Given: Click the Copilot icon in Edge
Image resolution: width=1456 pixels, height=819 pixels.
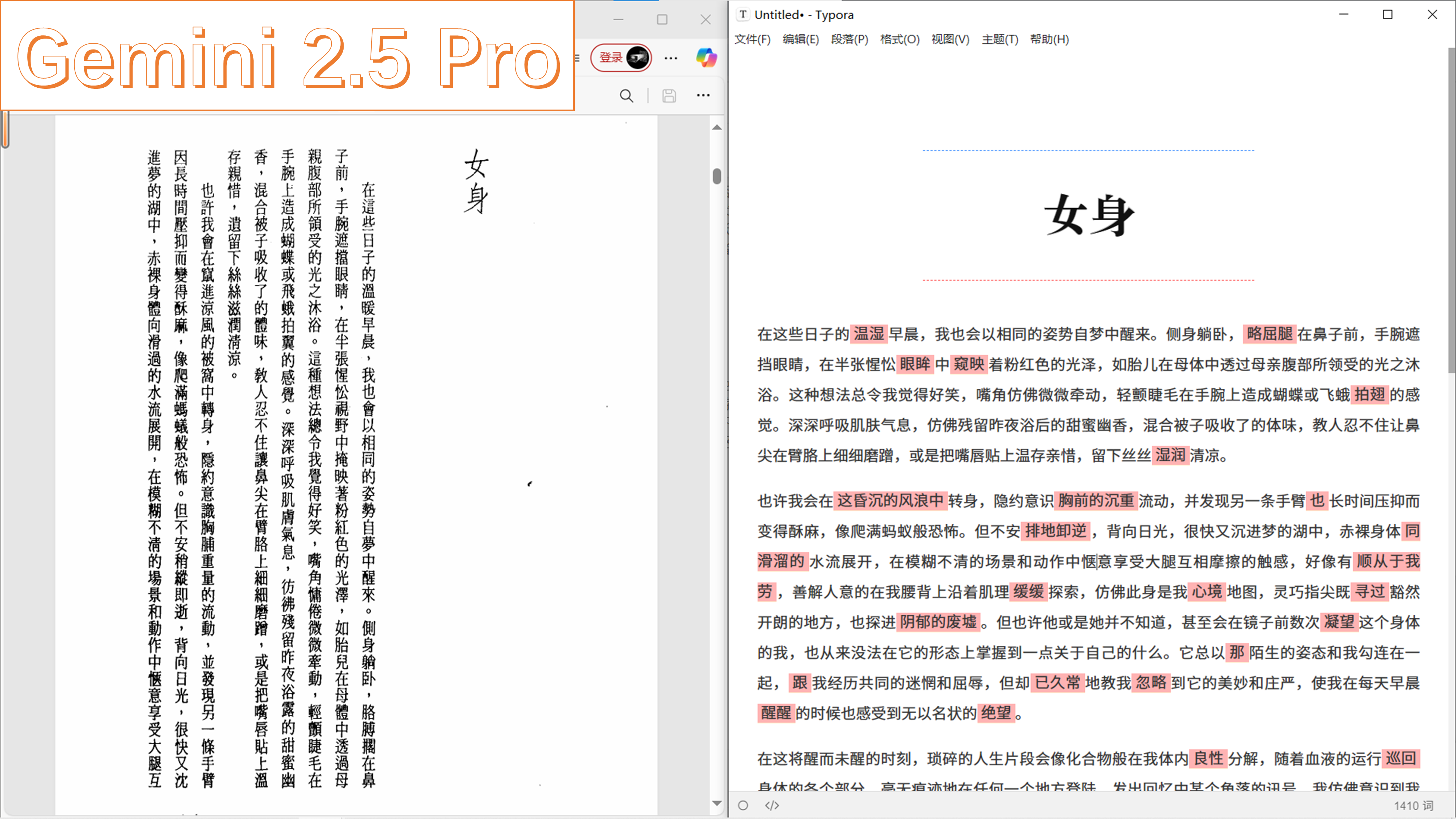Looking at the screenshot, I should (706, 58).
